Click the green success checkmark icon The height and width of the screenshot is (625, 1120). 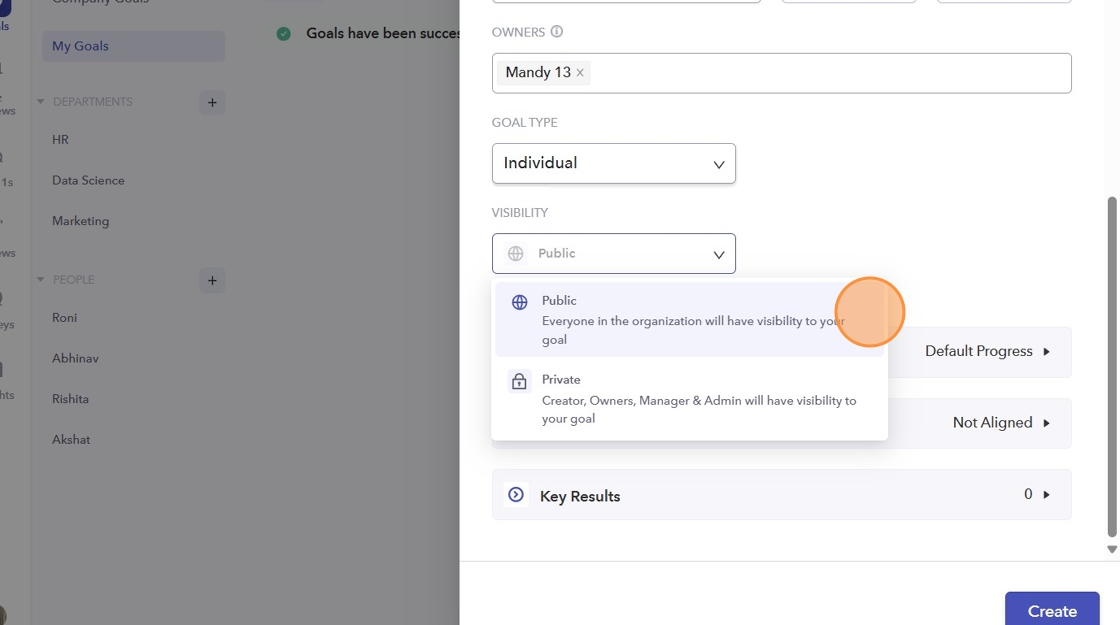(284, 34)
